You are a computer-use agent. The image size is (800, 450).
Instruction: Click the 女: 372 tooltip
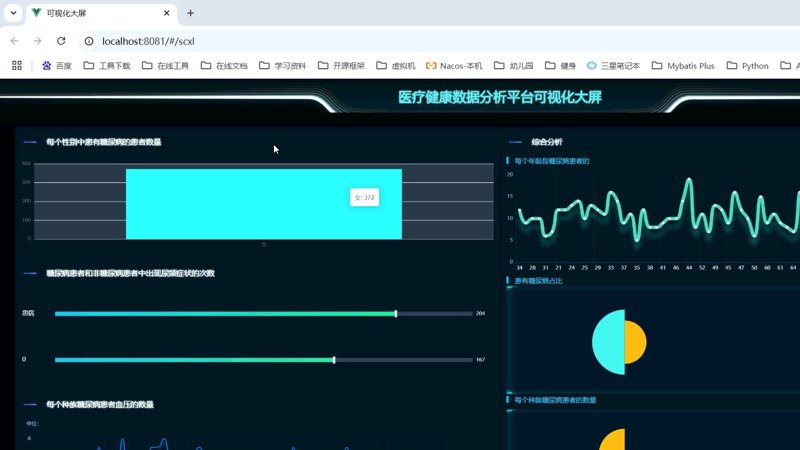pyautogui.click(x=364, y=197)
